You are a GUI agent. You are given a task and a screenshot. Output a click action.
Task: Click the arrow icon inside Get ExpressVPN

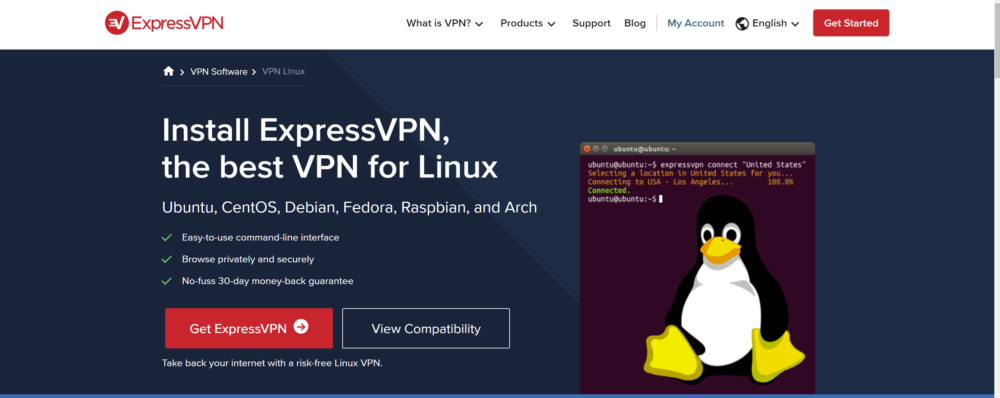point(301,327)
